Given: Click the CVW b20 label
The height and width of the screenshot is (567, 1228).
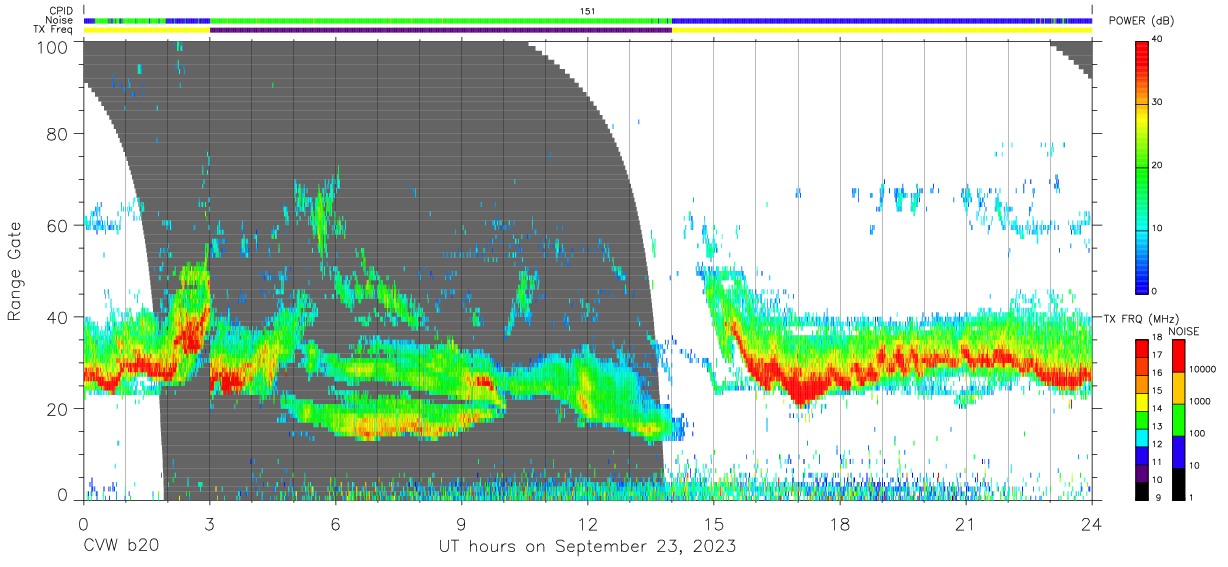Looking at the screenshot, I should point(121,546).
